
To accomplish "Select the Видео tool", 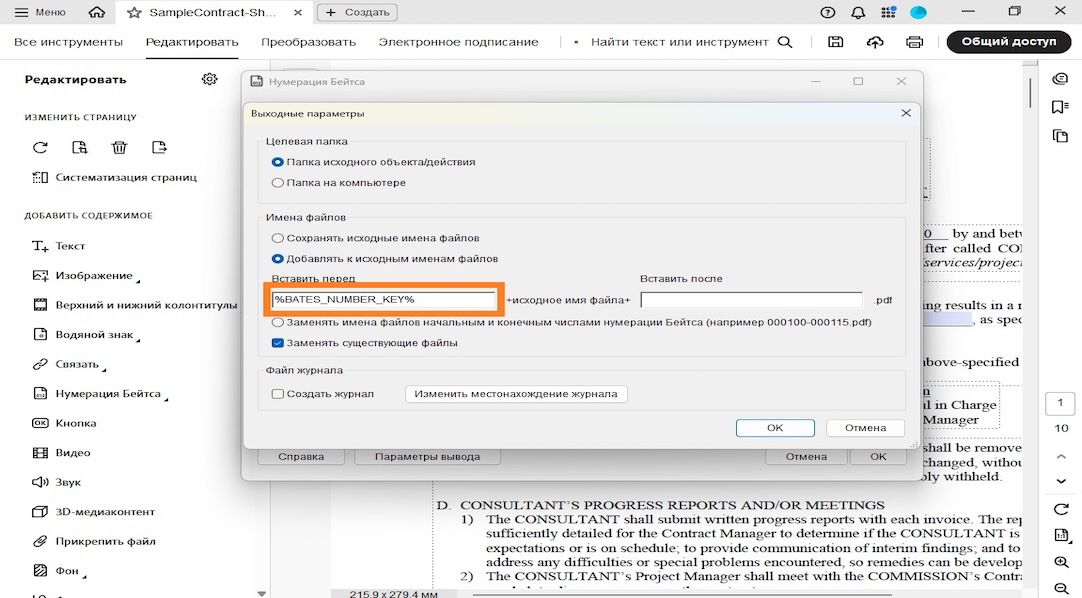I will (x=61, y=452).
